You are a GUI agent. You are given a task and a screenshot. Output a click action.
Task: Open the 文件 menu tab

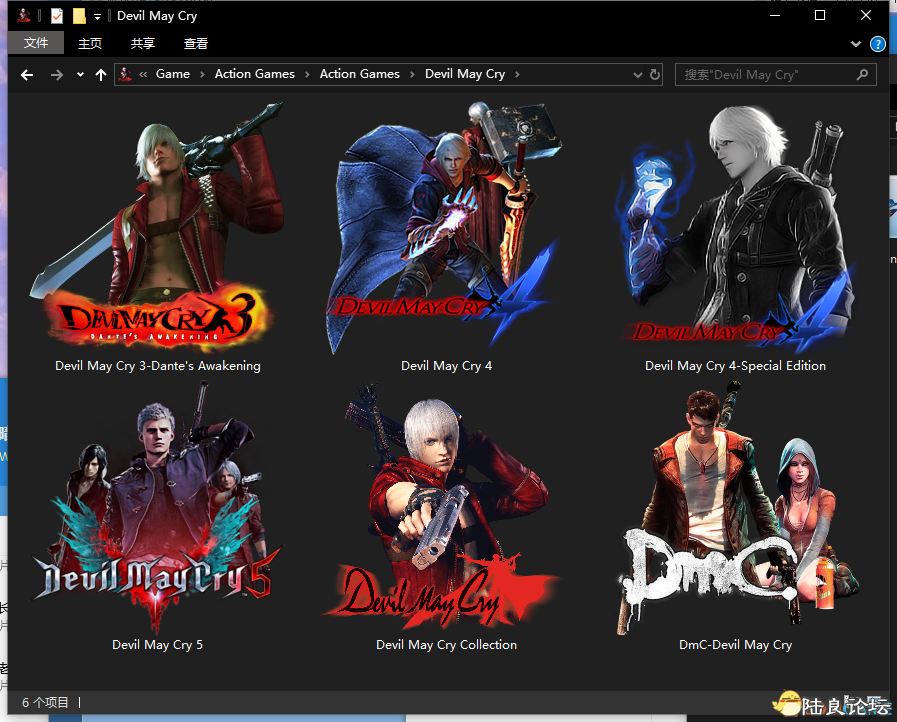[36, 43]
